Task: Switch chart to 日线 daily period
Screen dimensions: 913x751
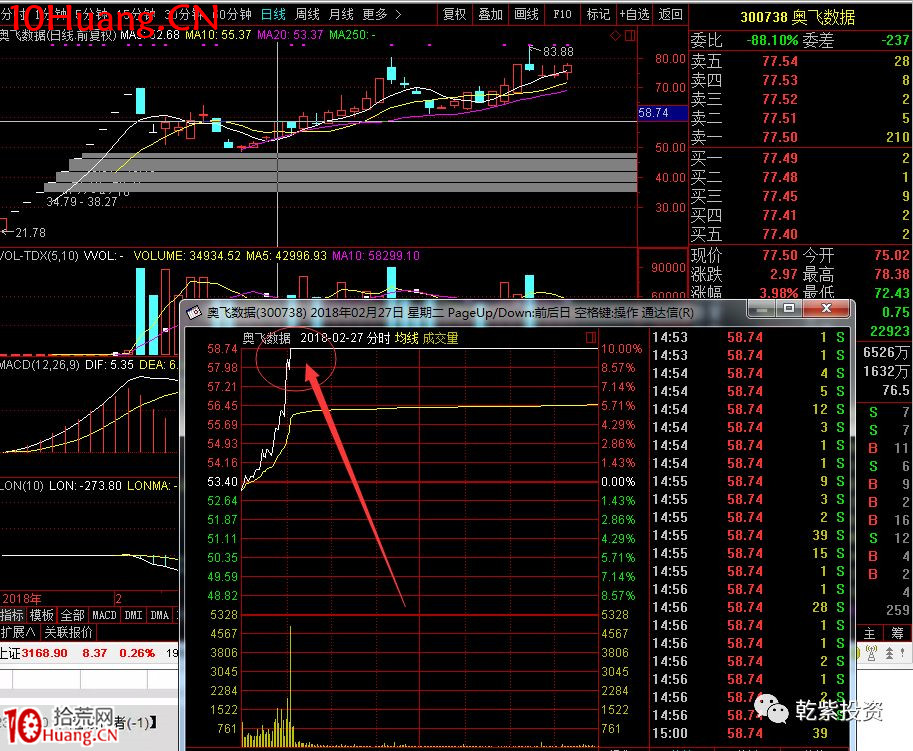Action: pyautogui.click(x=273, y=14)
